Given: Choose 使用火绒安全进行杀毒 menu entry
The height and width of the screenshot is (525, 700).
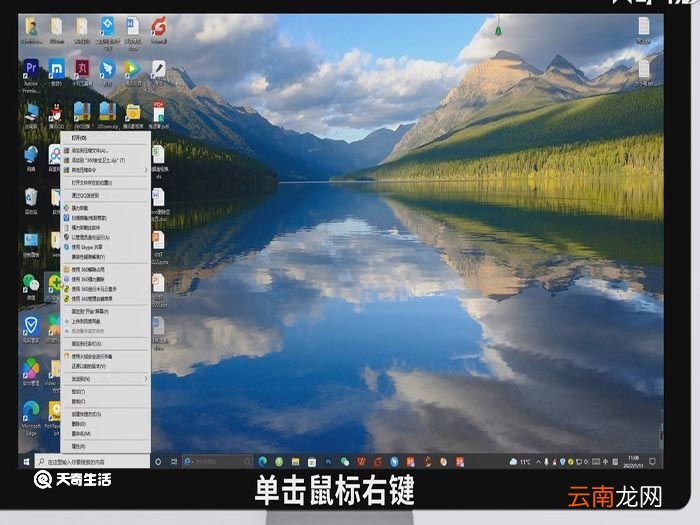Looking at the screenshot, I should [106, 356].
